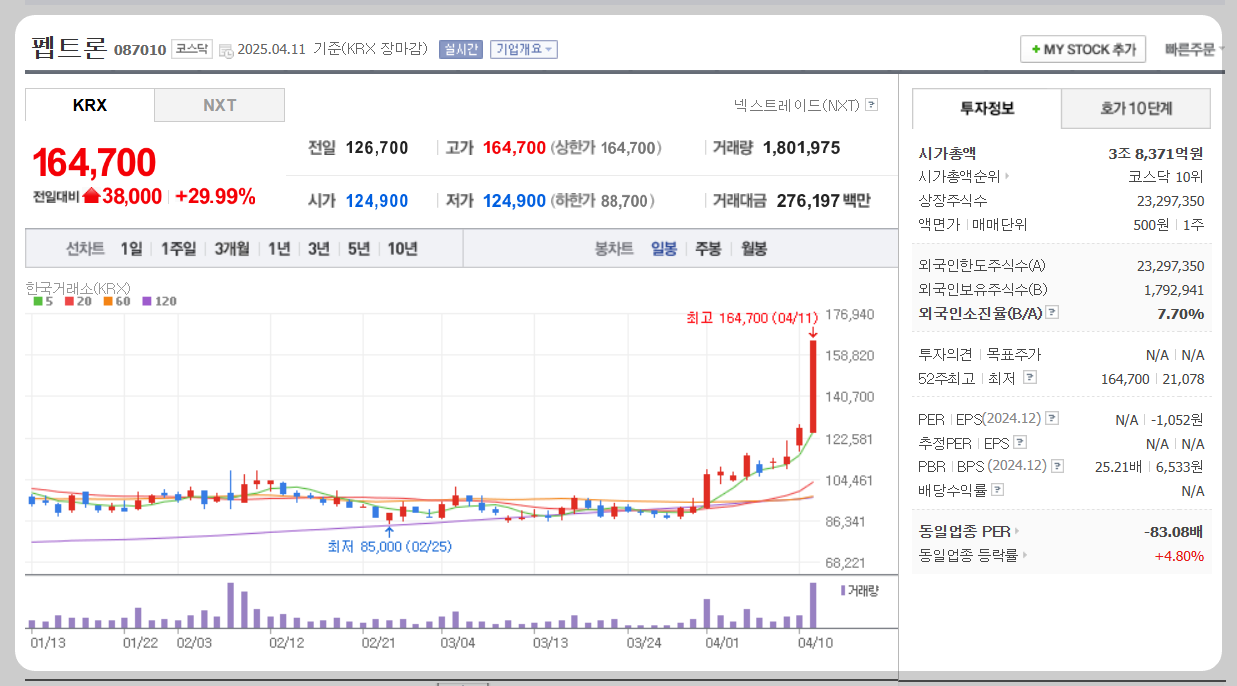This screenshot has height=686, width=1237.
Task: Select the NXT price tab
Action: pos(219,104)
